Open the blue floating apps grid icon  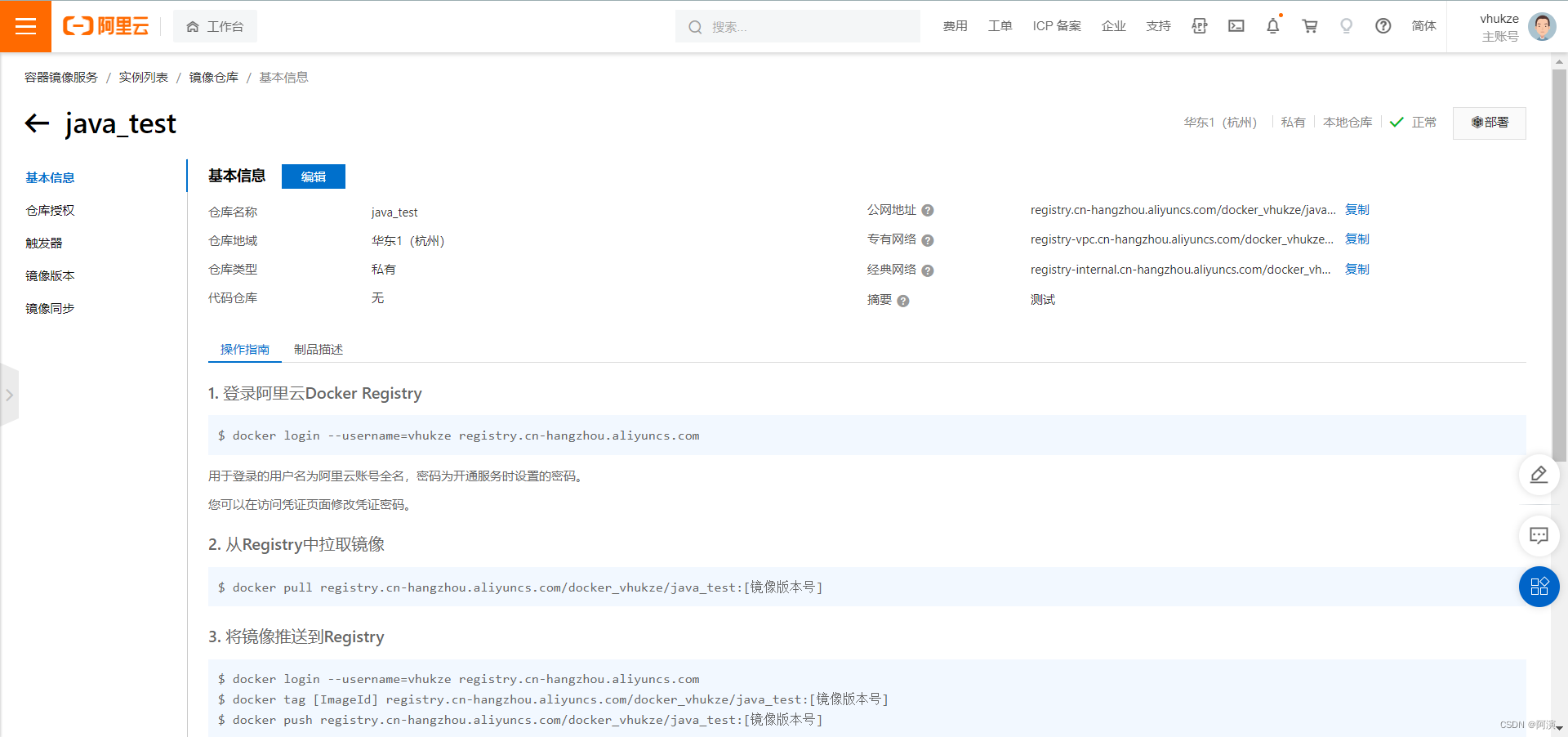coord(1539,587)
